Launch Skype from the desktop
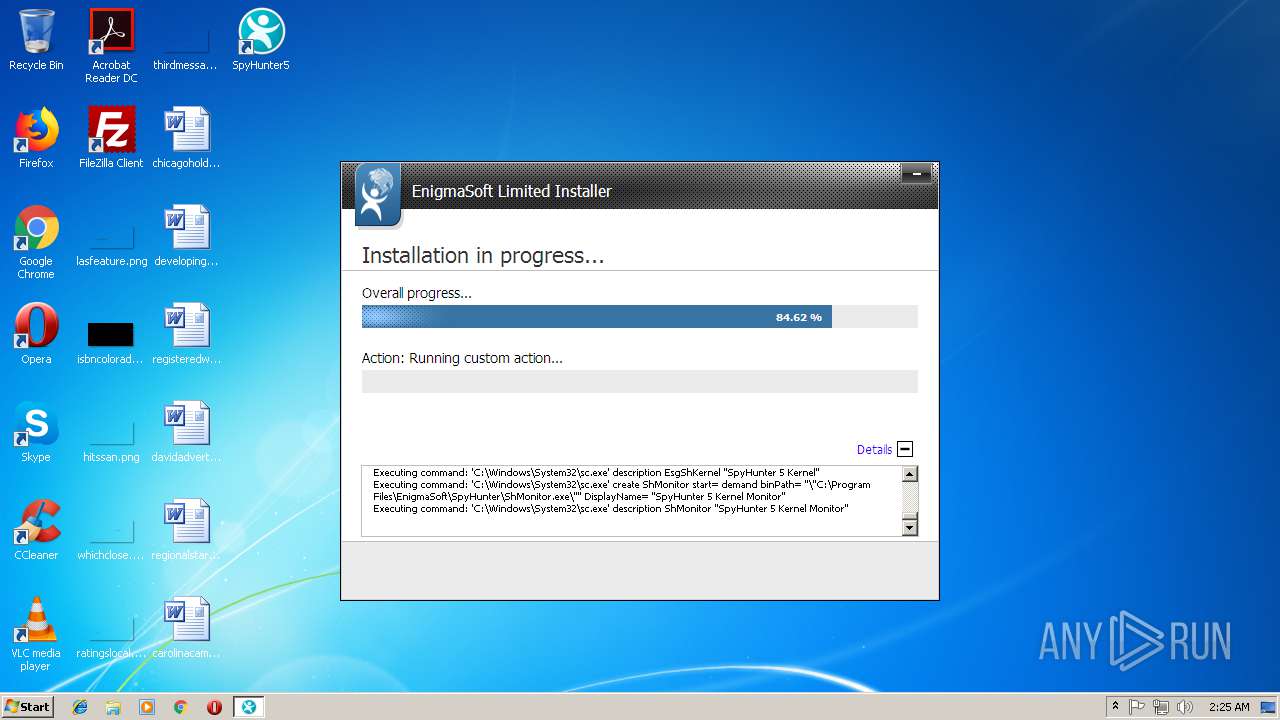The image size is (1280, 720). point(36,432)
